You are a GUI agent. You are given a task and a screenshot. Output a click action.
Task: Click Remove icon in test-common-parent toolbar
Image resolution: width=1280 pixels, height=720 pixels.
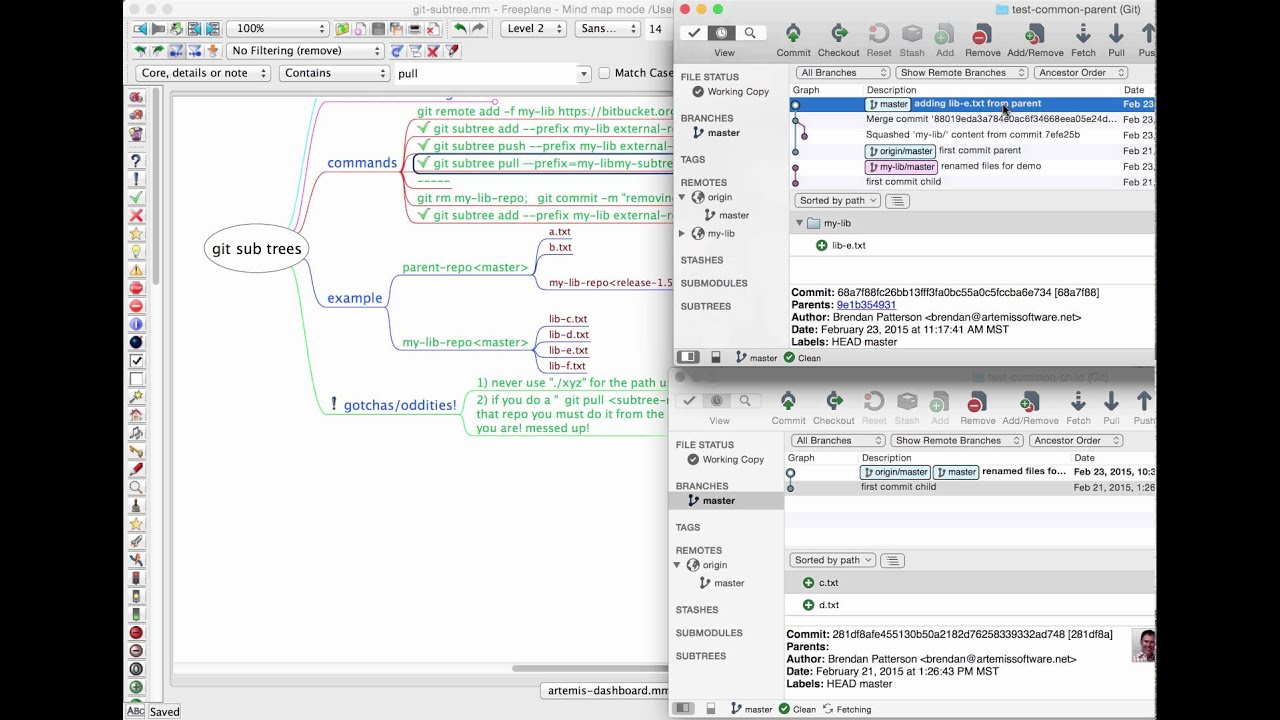[982, 35]
